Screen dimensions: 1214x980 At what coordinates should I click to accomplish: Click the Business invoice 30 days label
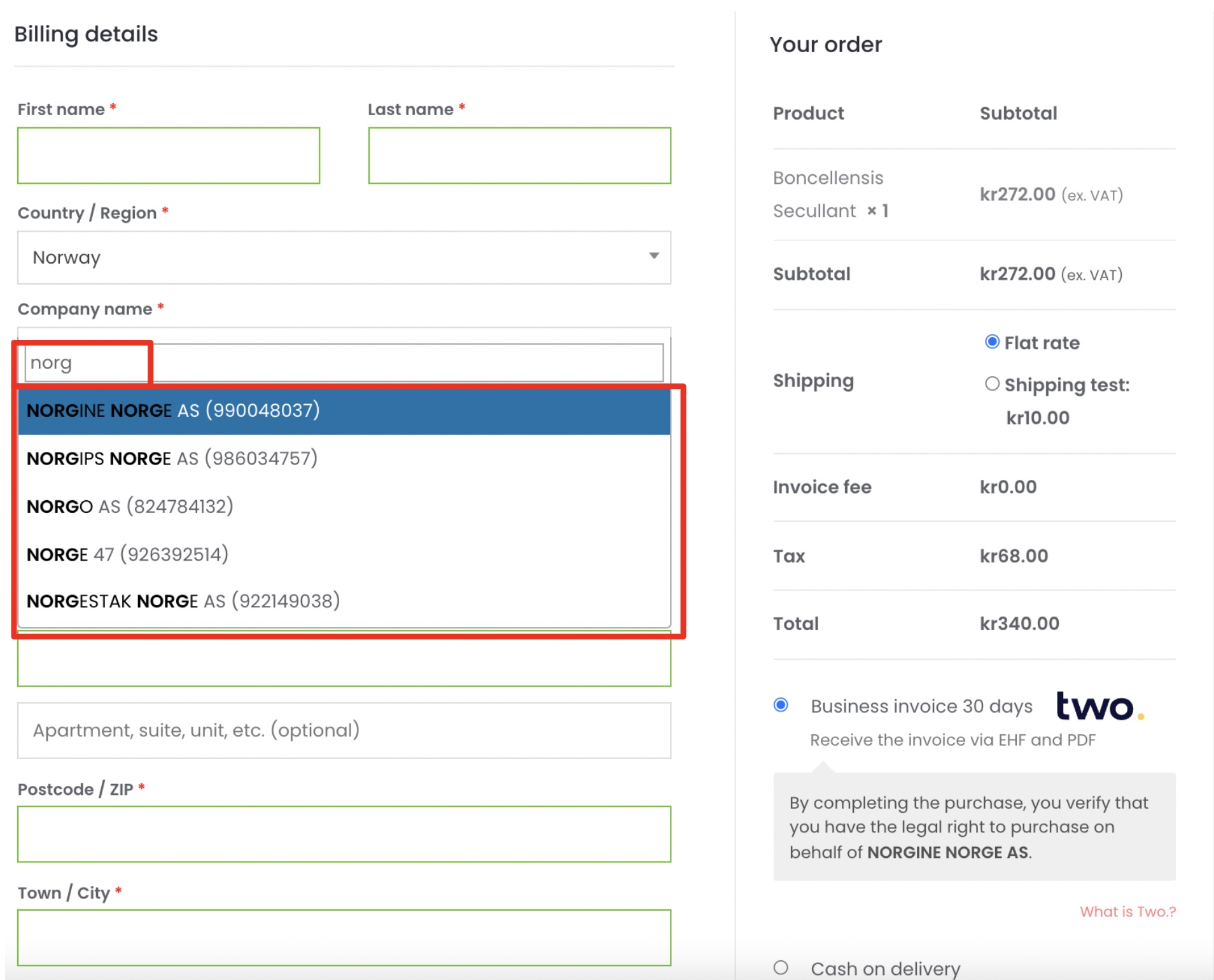coord(921,706)
